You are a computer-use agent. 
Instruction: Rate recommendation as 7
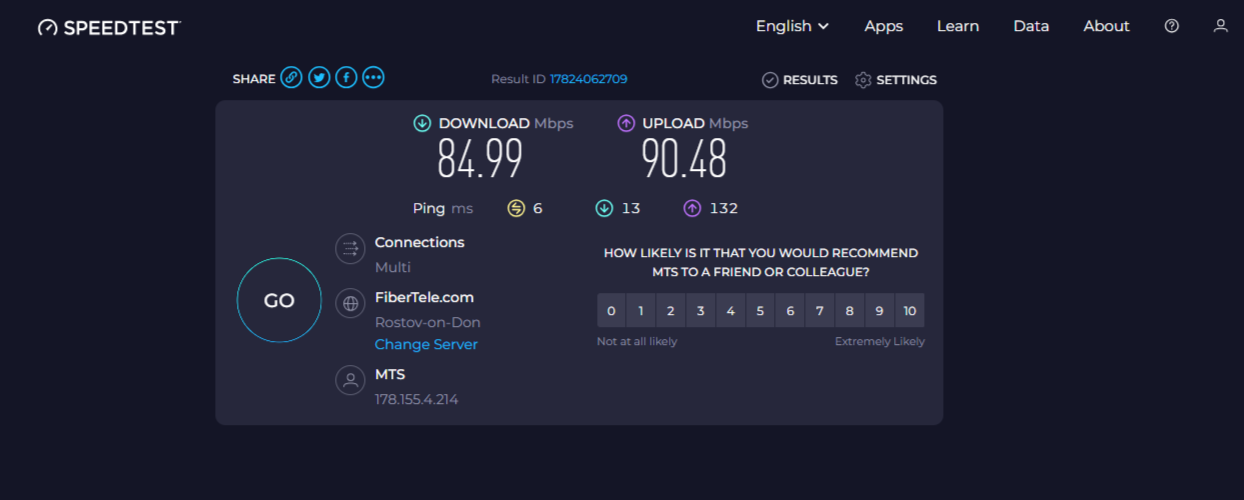point(819,311)
